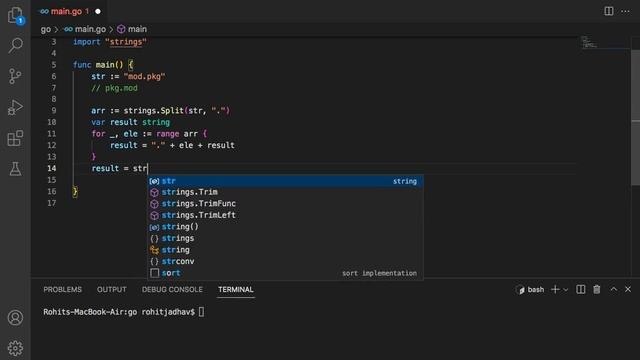This screenshot has width=640, height=360.
Task: Switch to the DEBUG CONSOLE tab
Action: coord(172,289)
